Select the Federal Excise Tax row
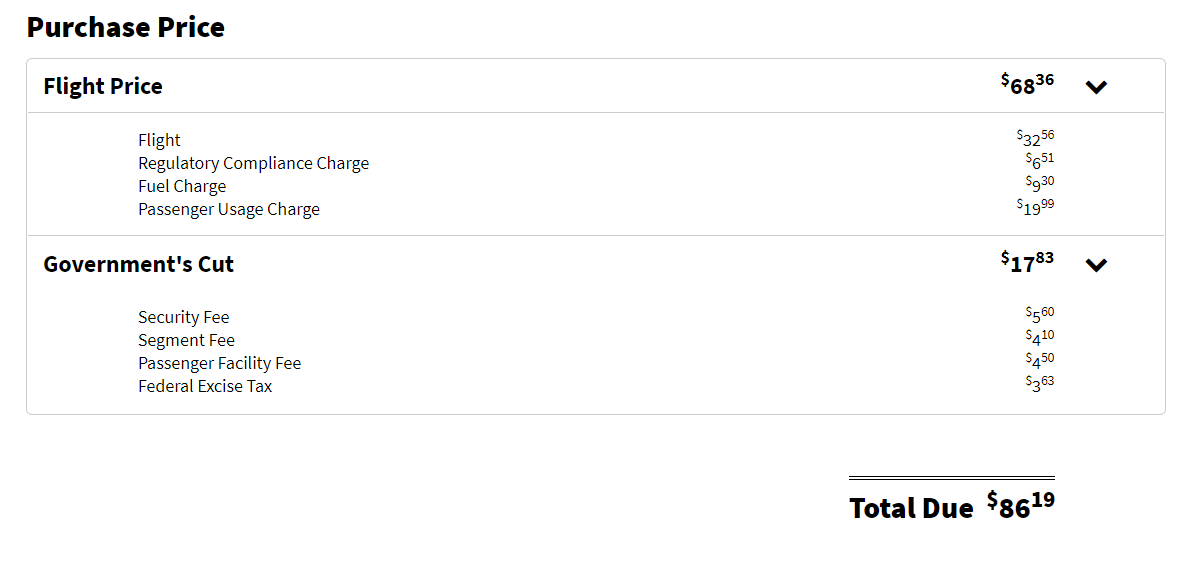Image resolution: width=1204 pixels, height=566 pixels. [205, 386]
